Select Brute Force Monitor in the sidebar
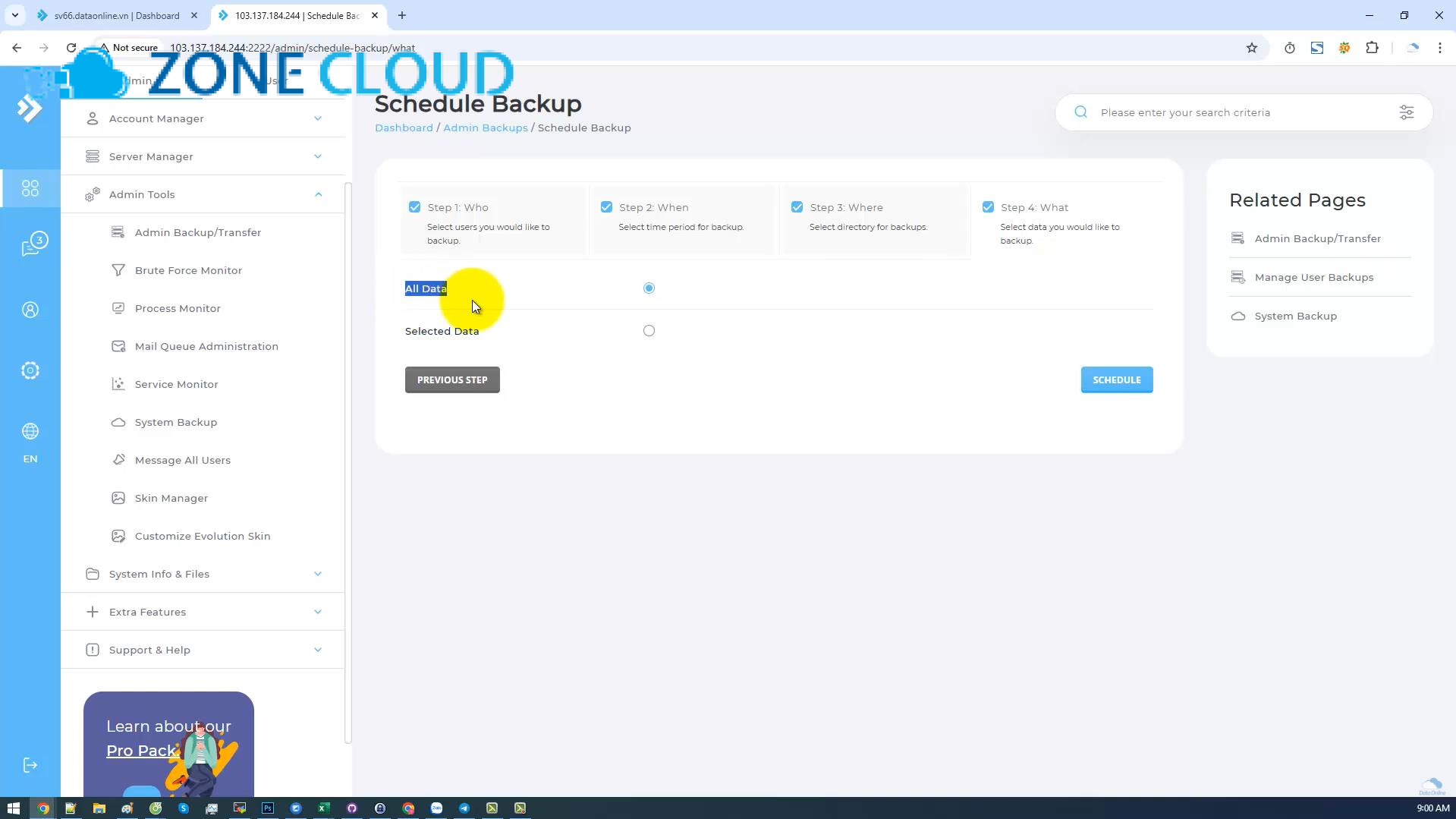Image resolution: width=1456 pixels, height=819 pixels. (x=188, y=270)
